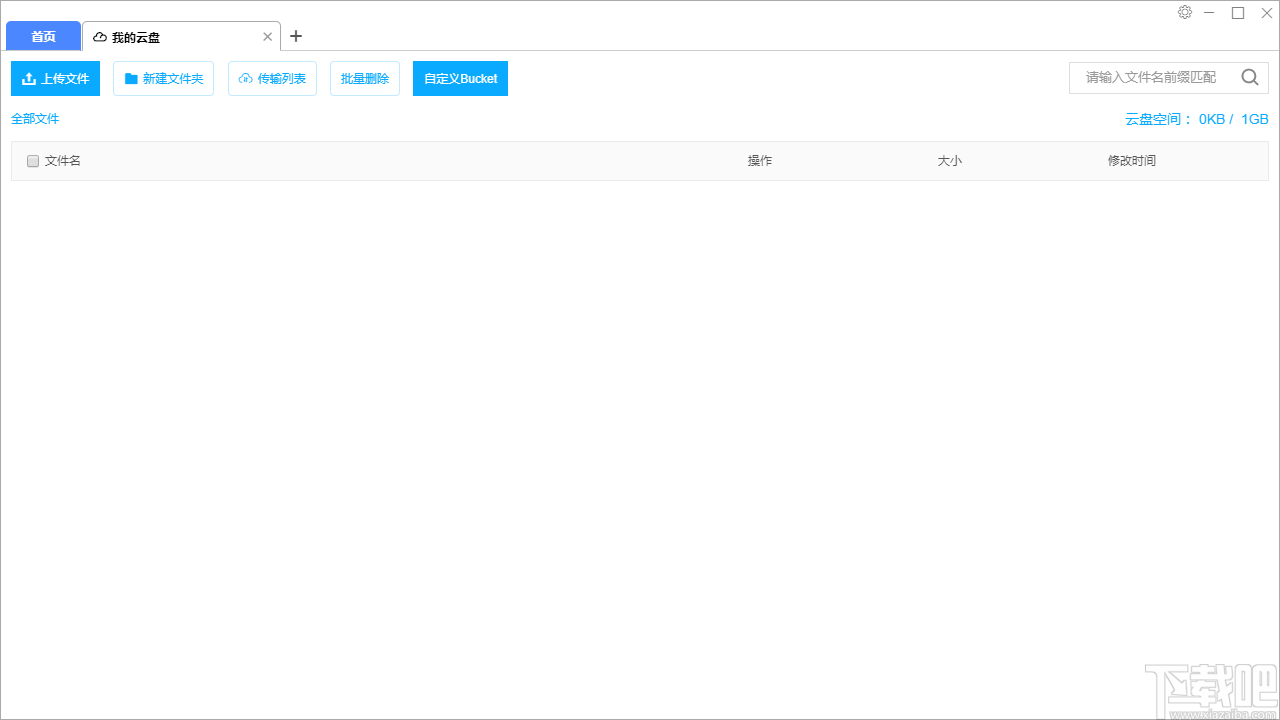Toggle the select-all 文件名 checkbox
This screenshot has width=1280, height=720.
33,161
